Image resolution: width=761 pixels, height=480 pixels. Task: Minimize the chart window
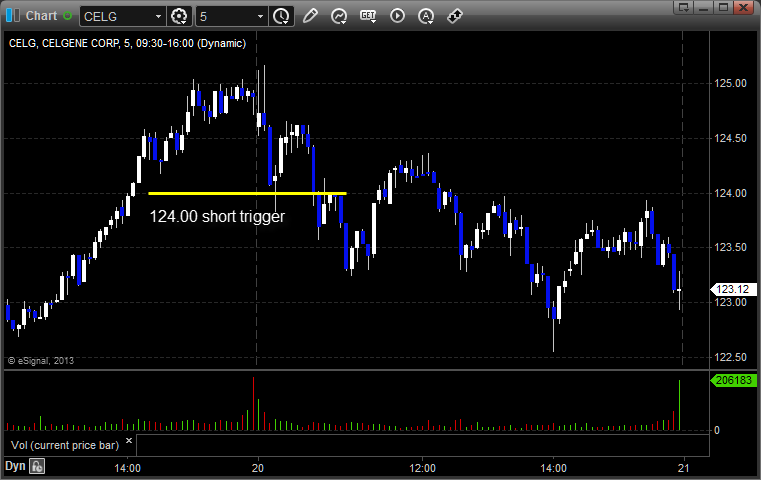pyautogui.click(x=704, y=7)
